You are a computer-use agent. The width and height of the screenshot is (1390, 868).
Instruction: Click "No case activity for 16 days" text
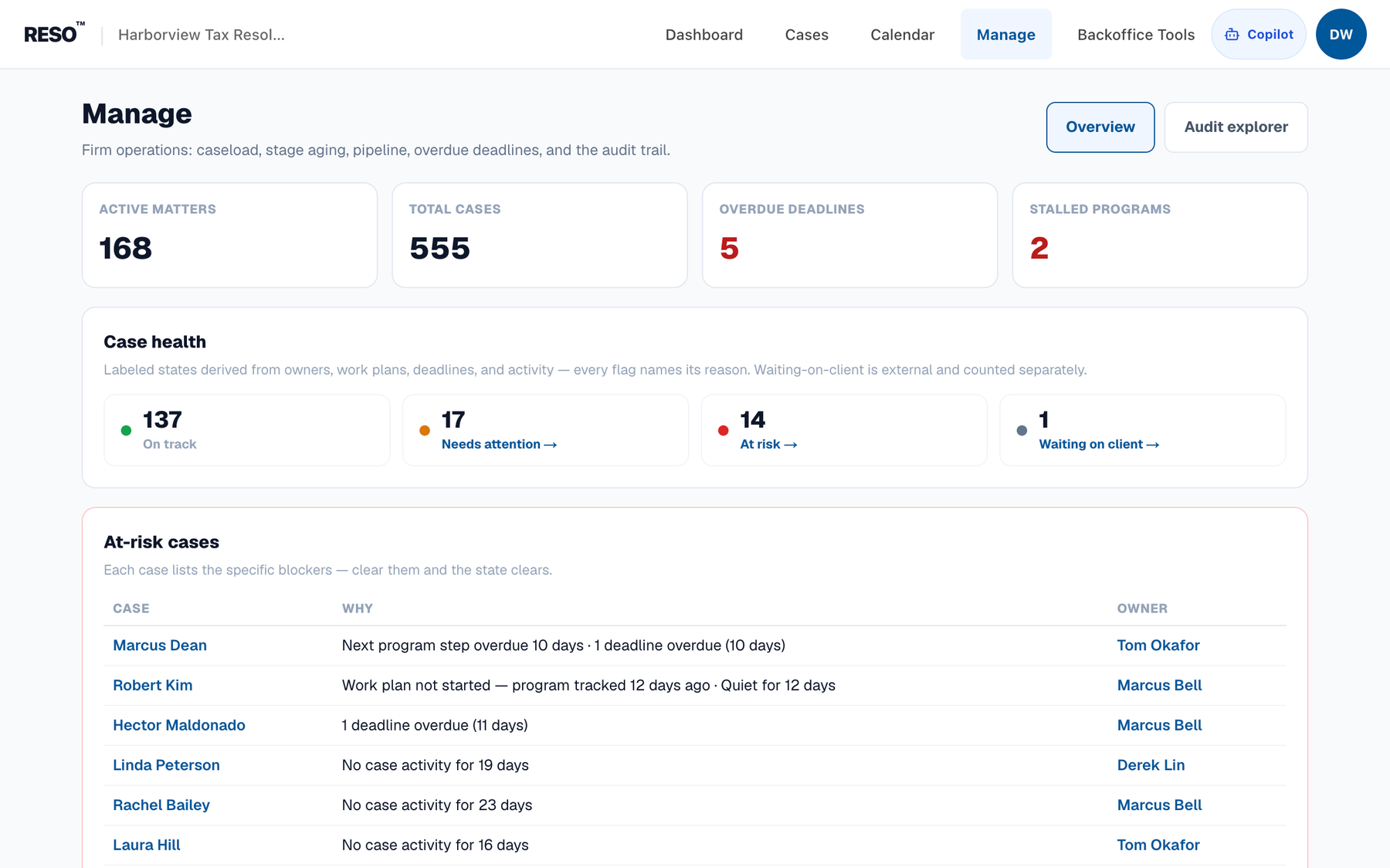pos(436,845)
